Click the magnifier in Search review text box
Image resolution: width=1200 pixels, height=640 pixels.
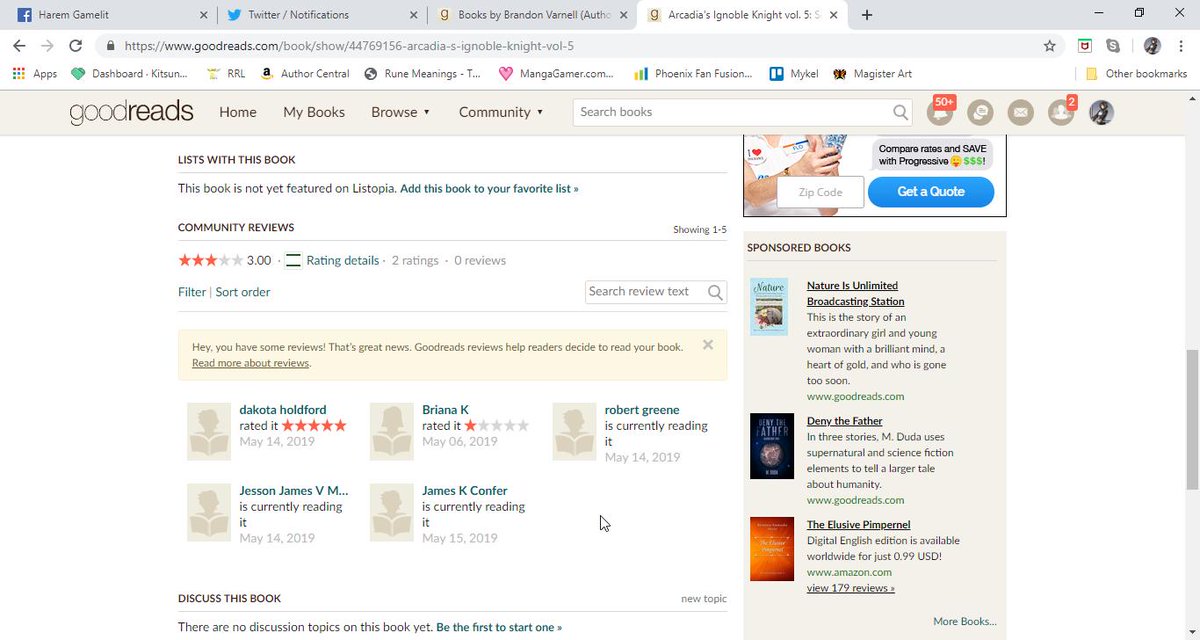715,292
